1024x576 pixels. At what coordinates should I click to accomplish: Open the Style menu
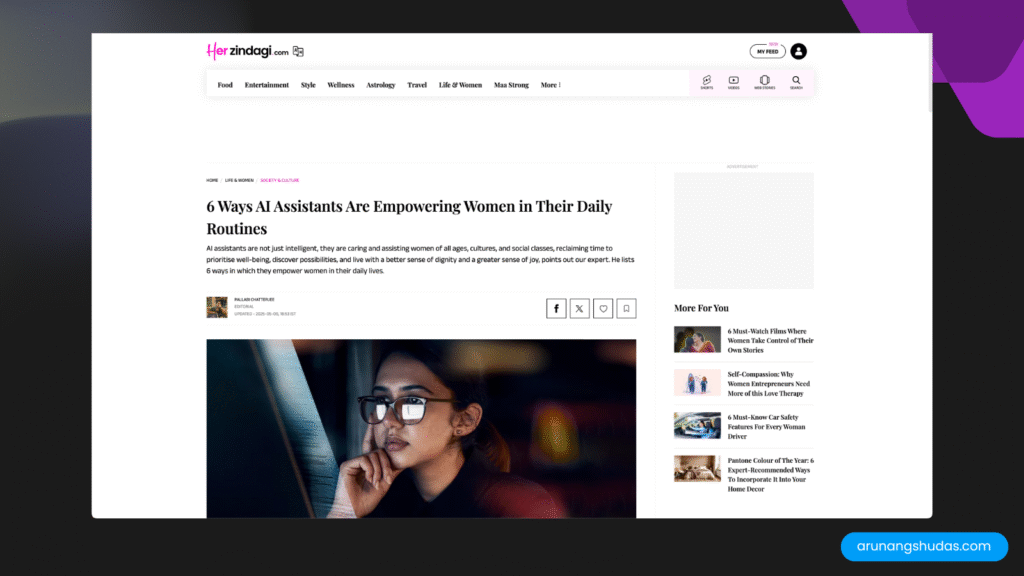tap(308, 85)
